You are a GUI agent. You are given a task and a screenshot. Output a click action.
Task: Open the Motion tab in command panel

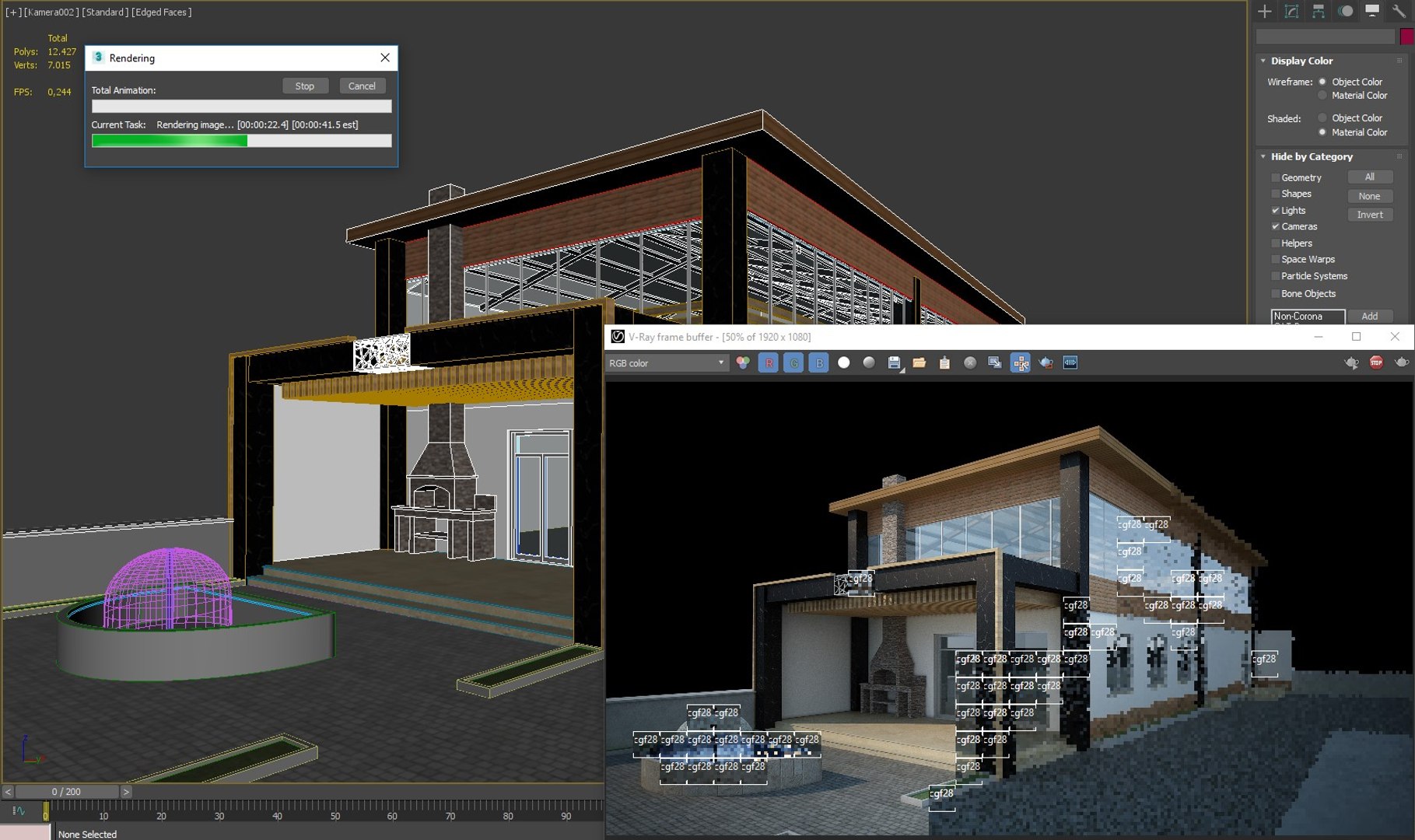pyautogui.click(x=1345, y=11)
